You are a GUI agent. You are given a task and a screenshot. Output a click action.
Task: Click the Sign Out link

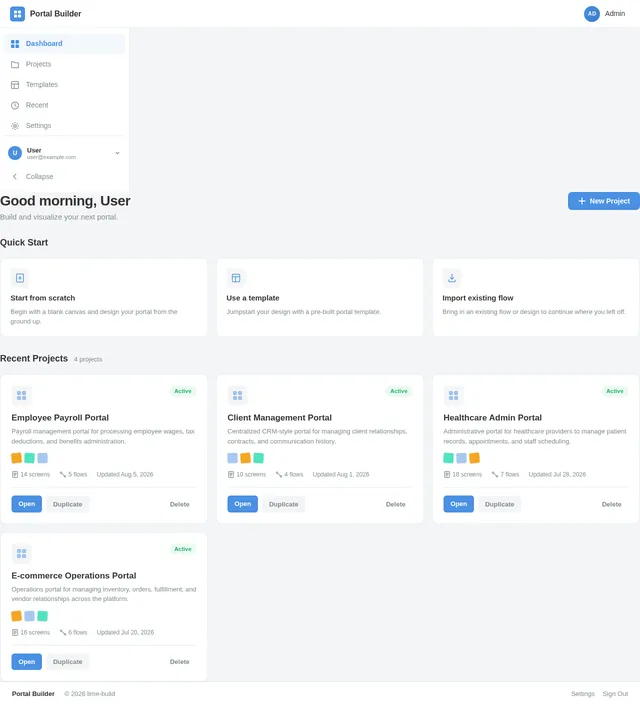click(x=615, y=694)
